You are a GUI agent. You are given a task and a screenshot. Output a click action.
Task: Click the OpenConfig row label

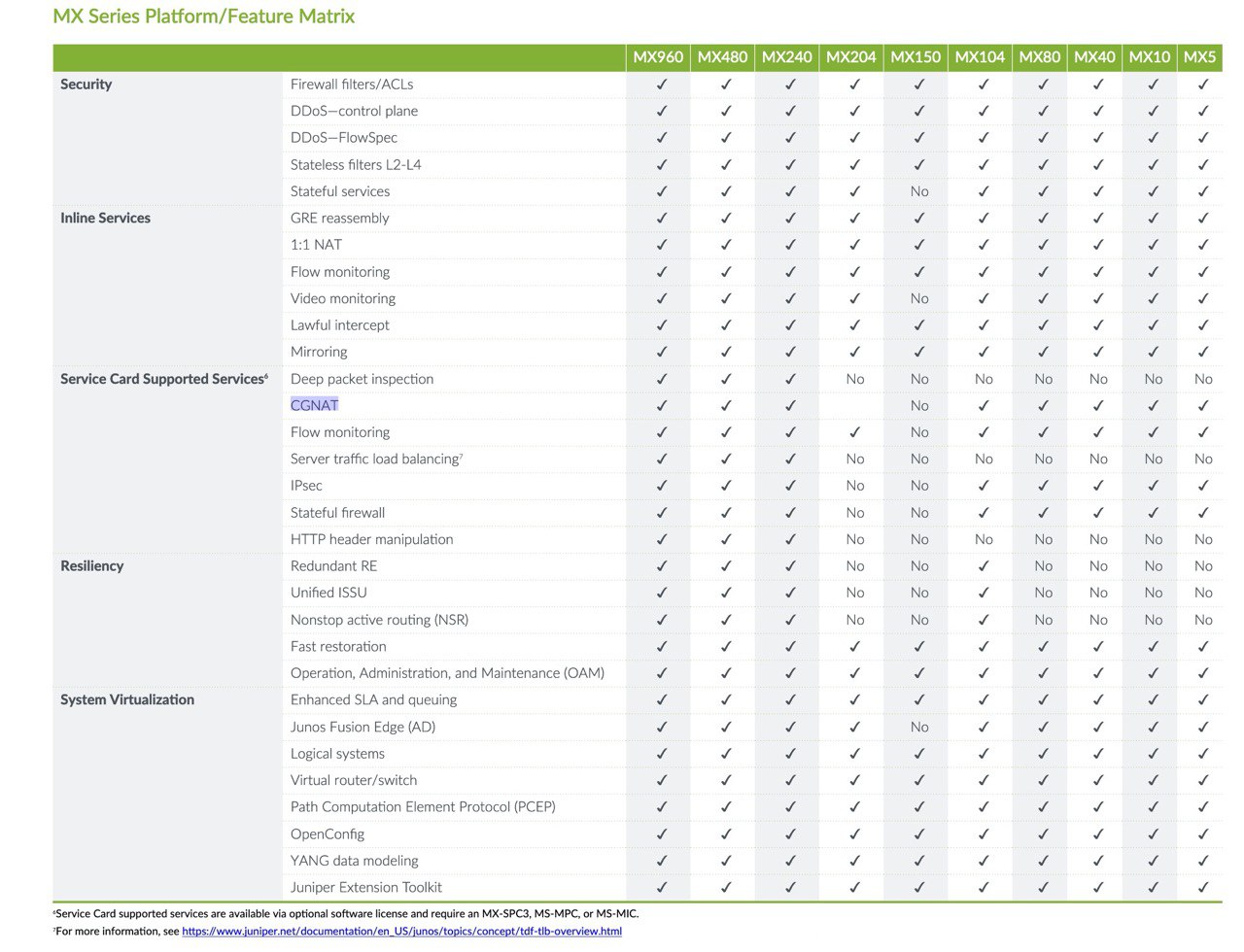[328, 833]
